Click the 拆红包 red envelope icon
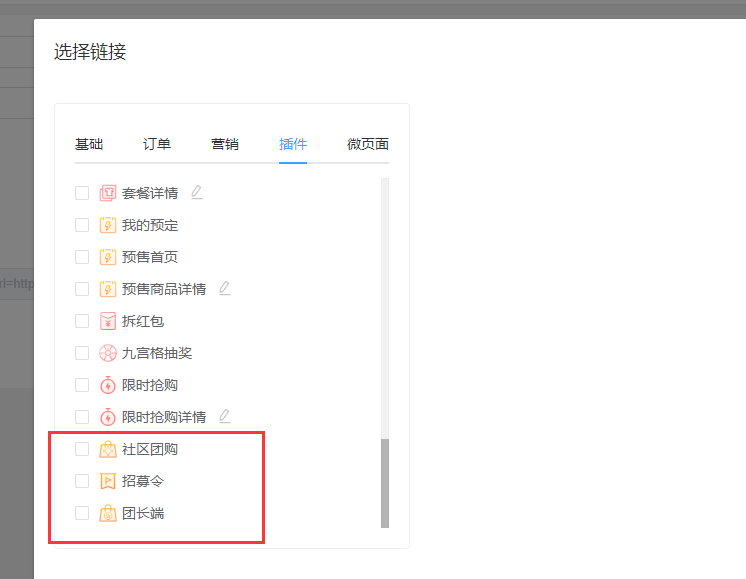Screen dimensions: 746x579 (x=108, y=321)
